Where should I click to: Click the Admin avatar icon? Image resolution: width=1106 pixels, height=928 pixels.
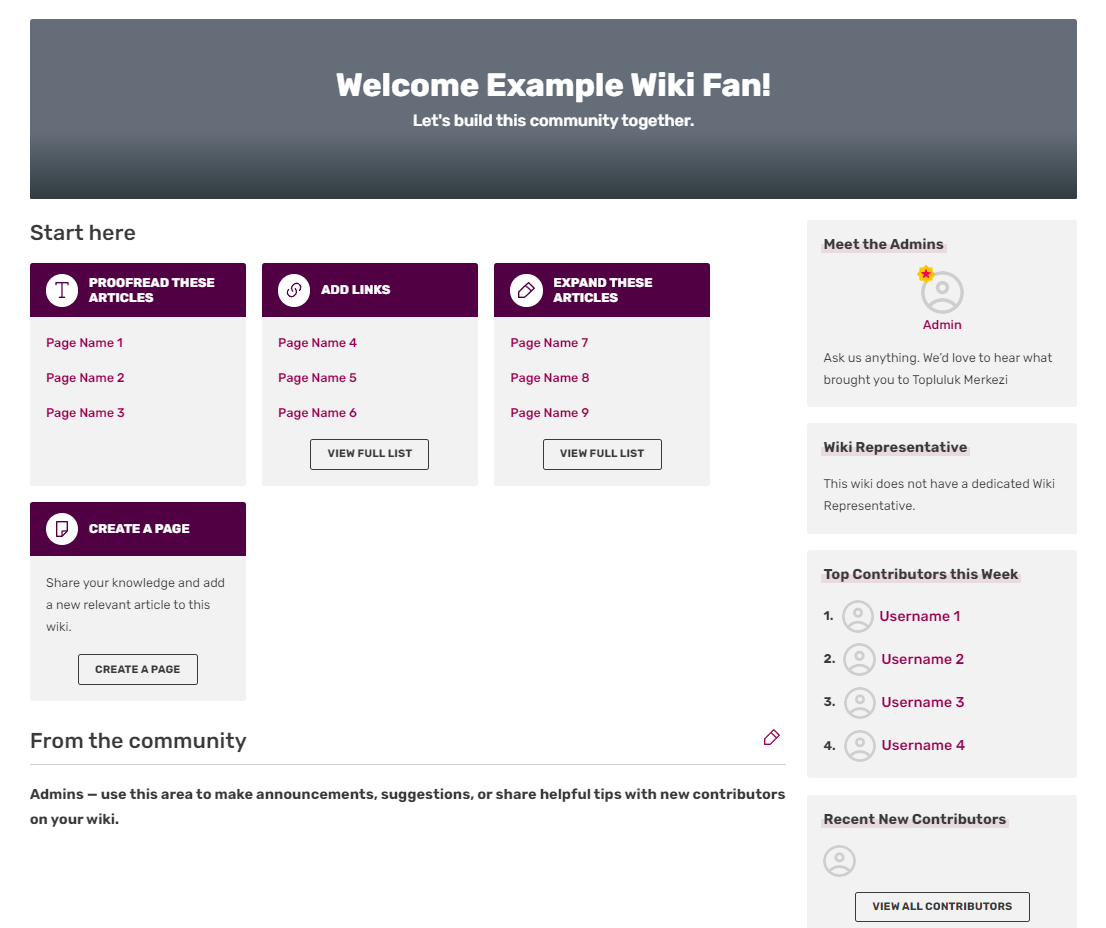coord(942,292)
